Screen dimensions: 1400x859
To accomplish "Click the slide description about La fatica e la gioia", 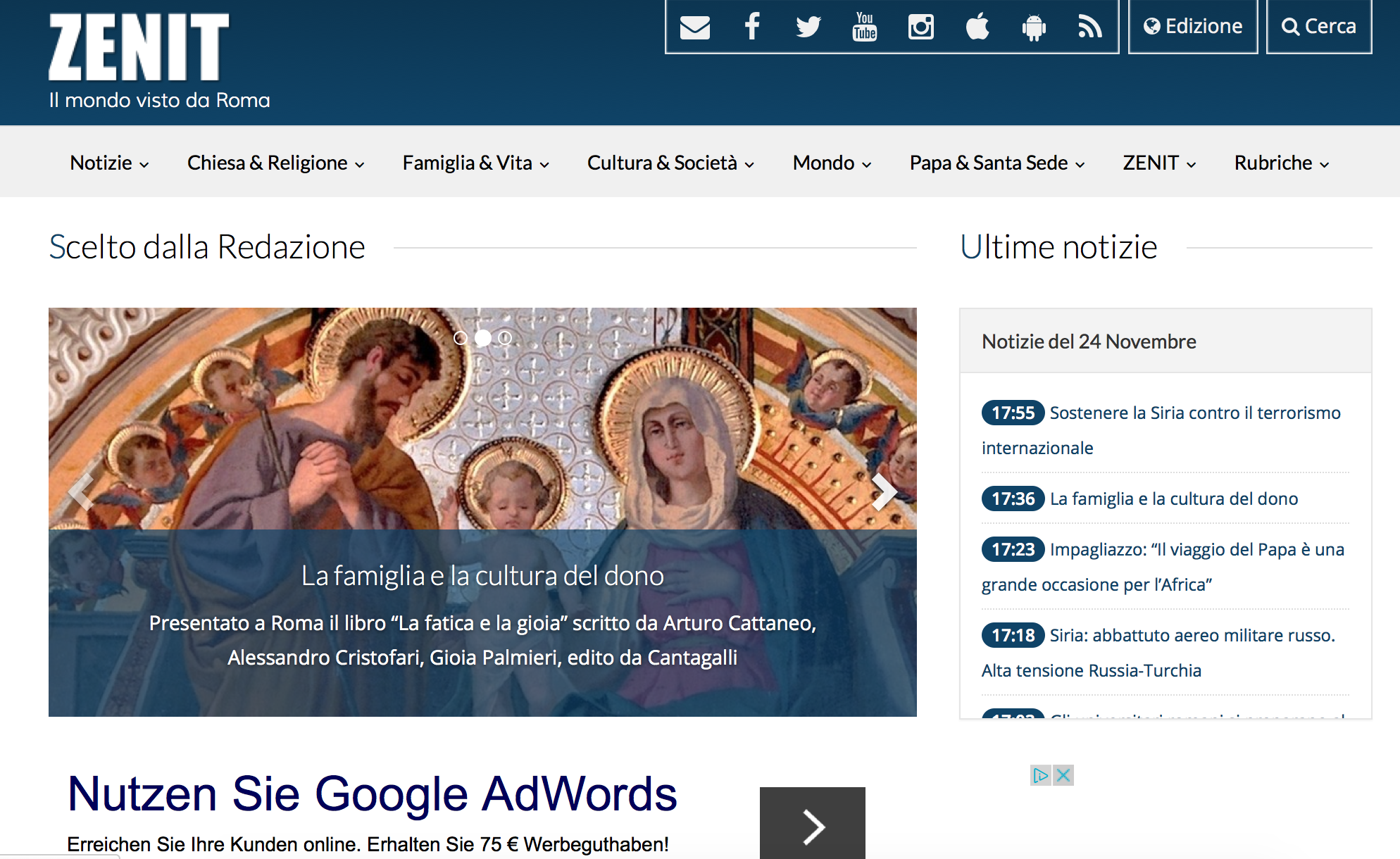I will point(482,640).
